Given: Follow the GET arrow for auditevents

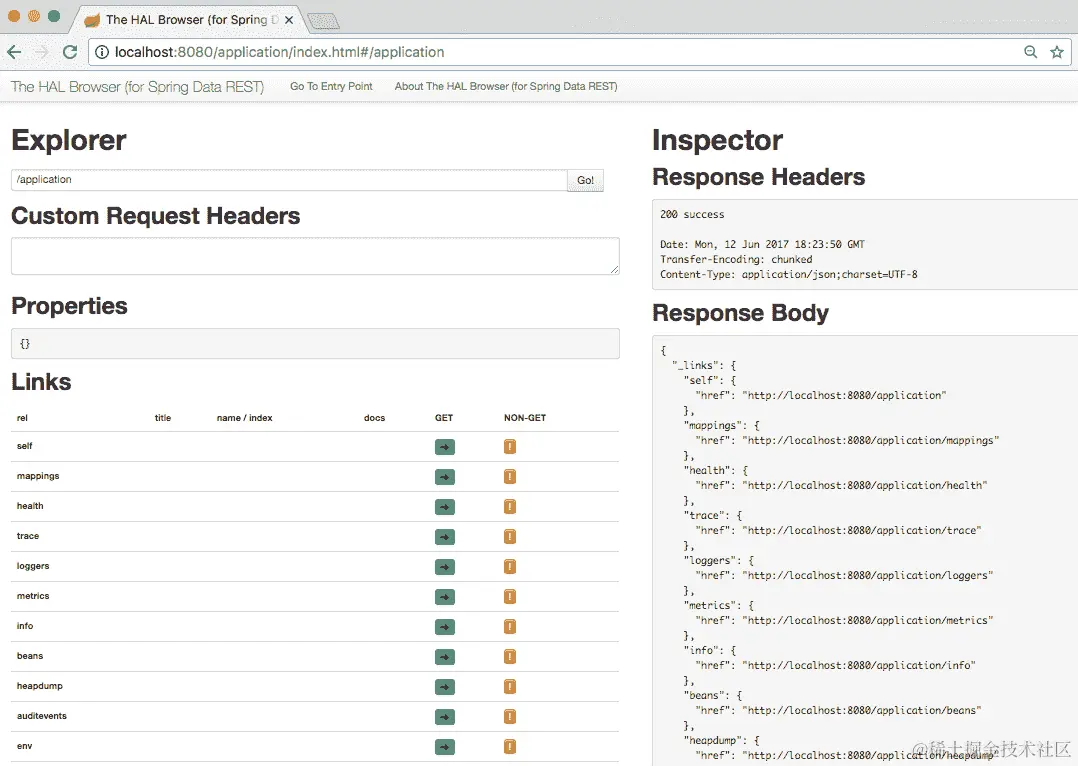Looking at the screenshot, I should [x=445, y=717].
